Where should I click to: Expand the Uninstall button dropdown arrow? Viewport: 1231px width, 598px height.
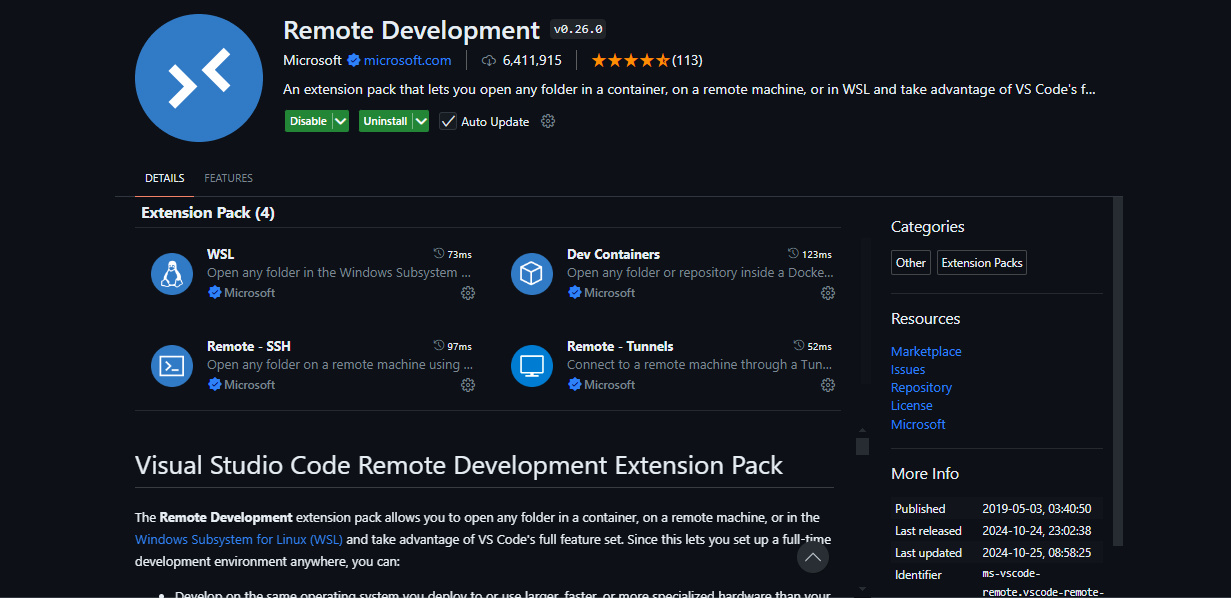[x=421, y=121]
